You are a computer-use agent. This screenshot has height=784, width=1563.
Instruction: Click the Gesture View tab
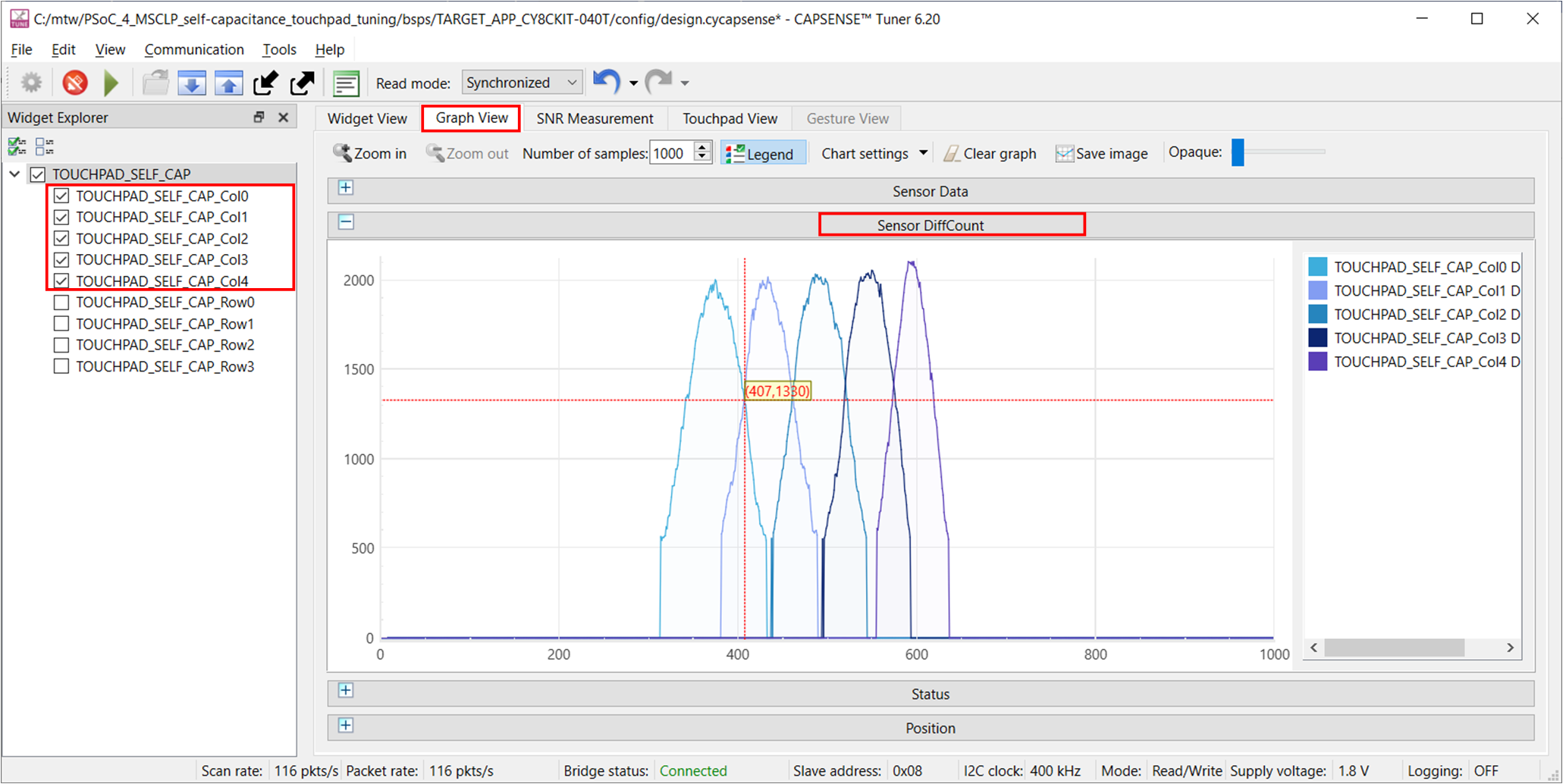847,118
